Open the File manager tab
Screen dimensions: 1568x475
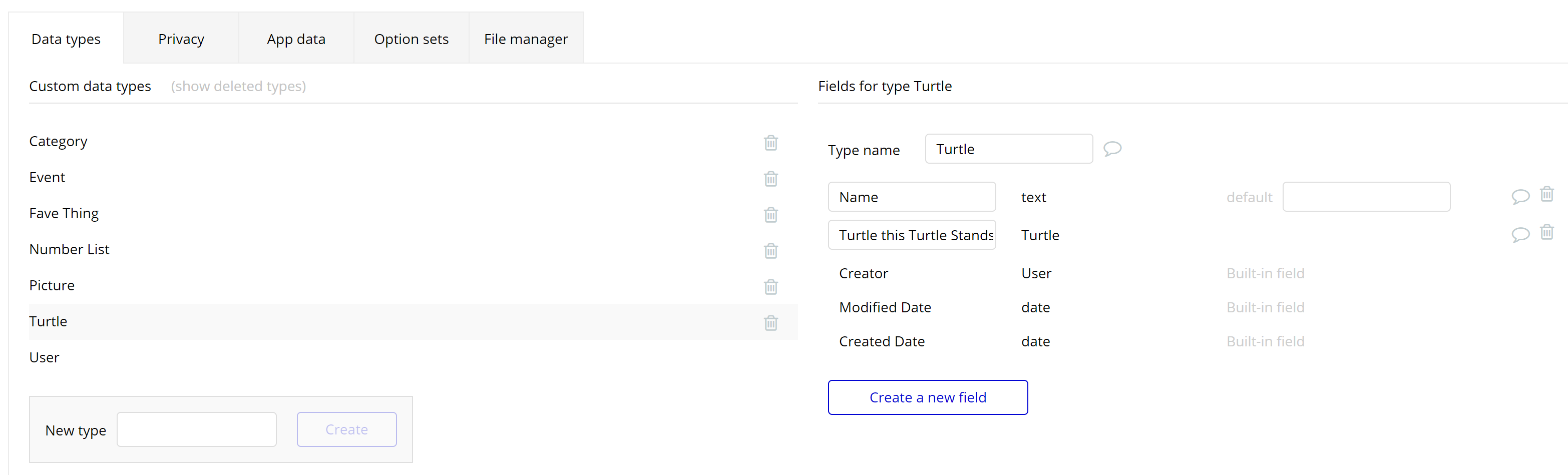[525, 39]
